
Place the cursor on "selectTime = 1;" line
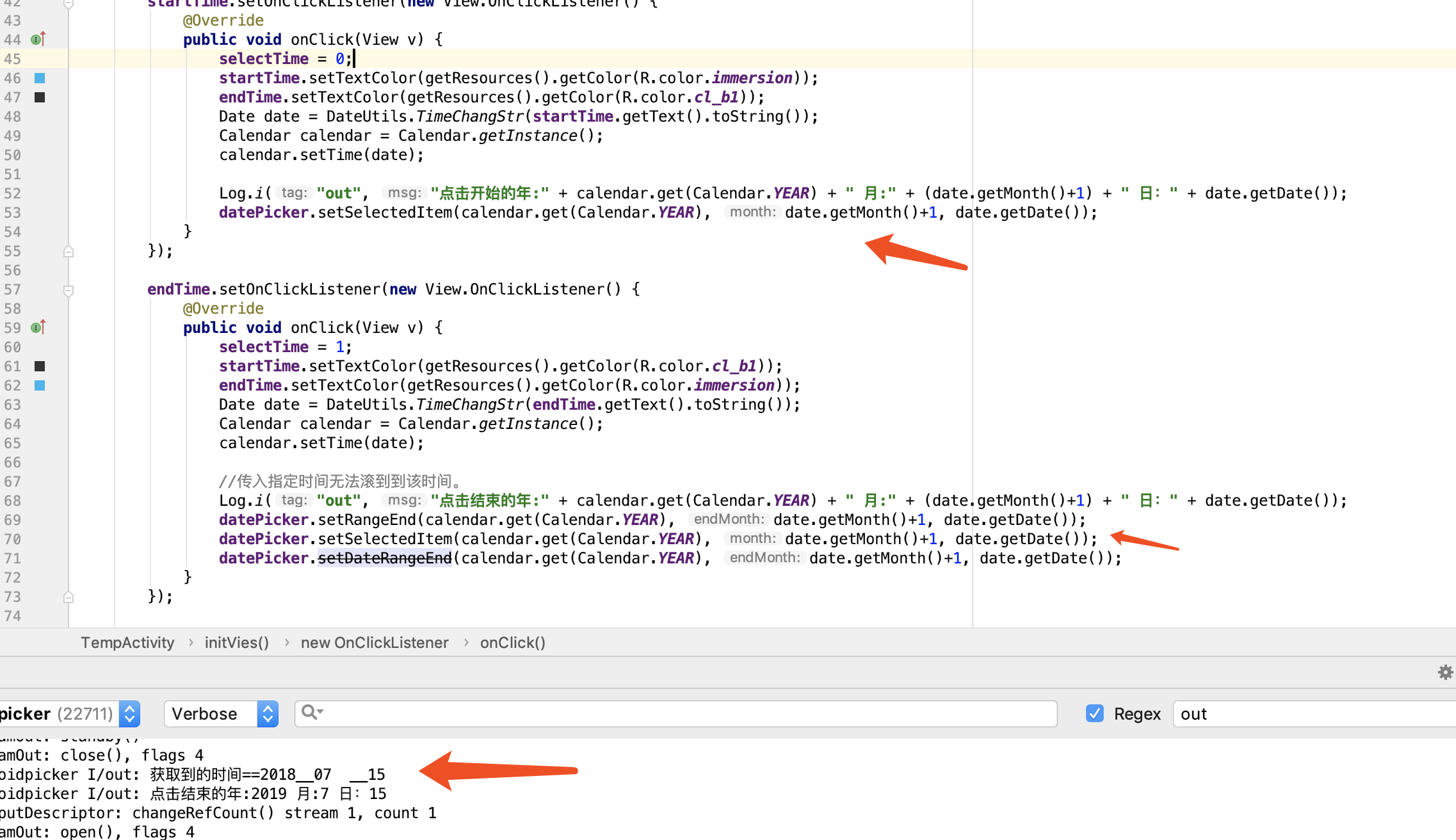(286, 347)
